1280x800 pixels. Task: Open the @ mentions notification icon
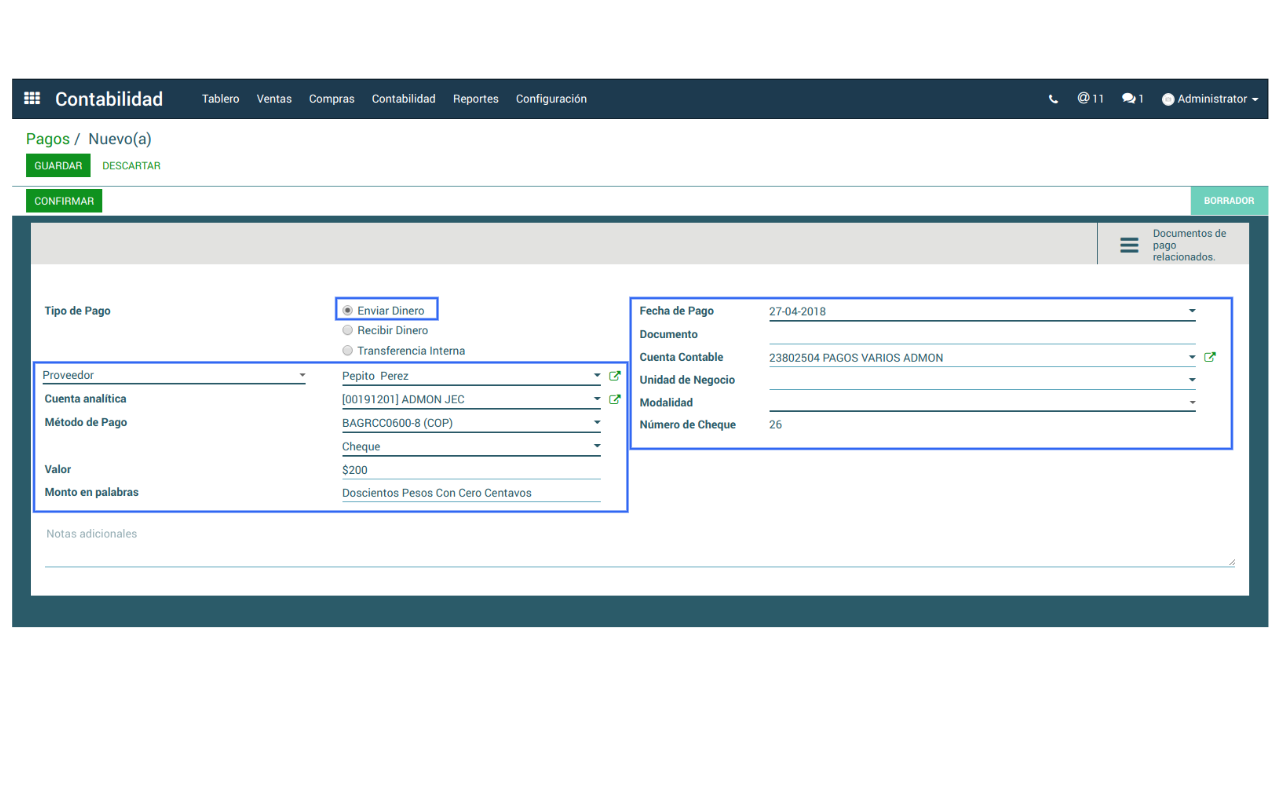click(1089, 99)
